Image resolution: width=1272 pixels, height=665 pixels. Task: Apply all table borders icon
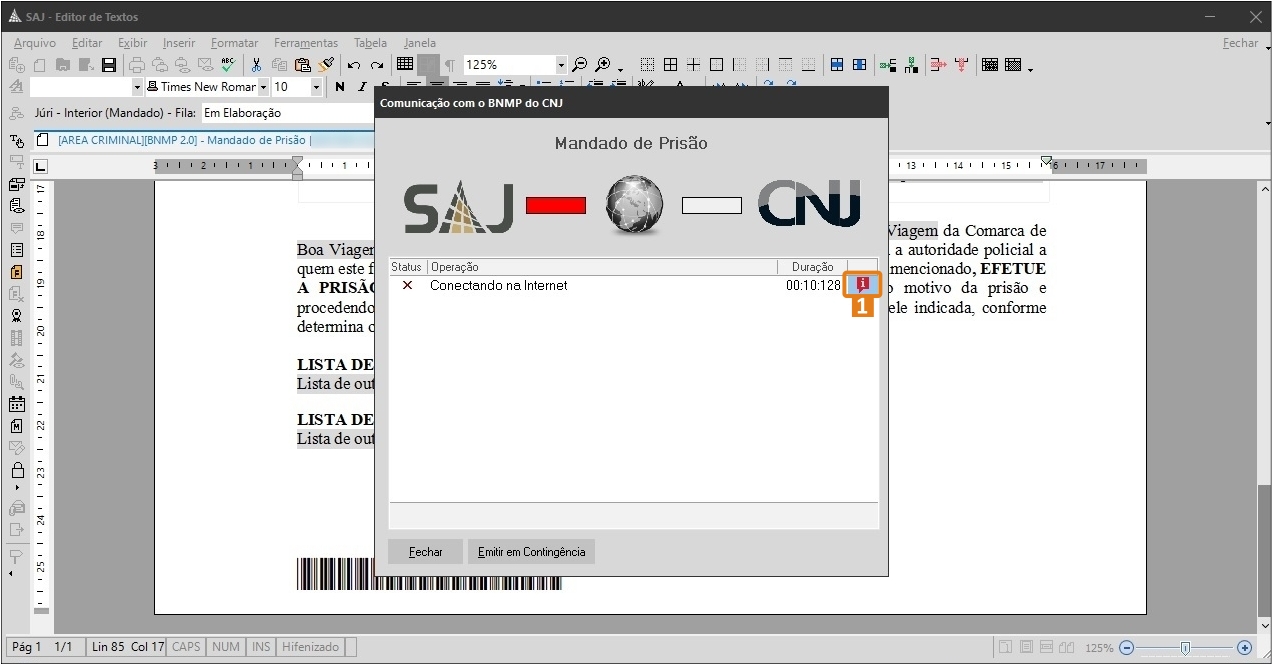670,65
